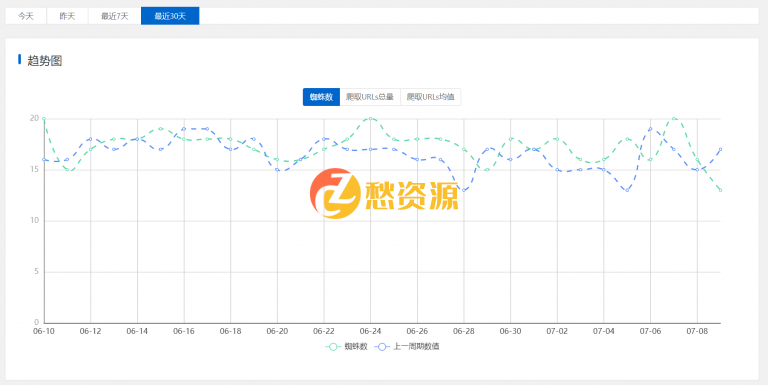Click x-axis label 06-12
Image resolution: width=768 pixels, height=385 pixels.
(x=91, y=331)
